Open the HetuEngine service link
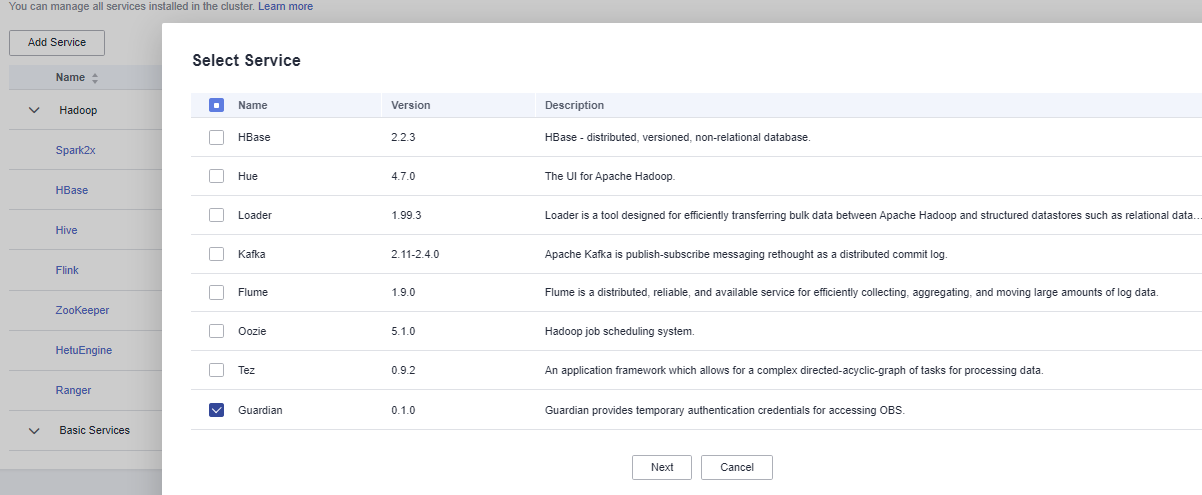The height and width of the screenshot is (495, 1202). (84, 350)
